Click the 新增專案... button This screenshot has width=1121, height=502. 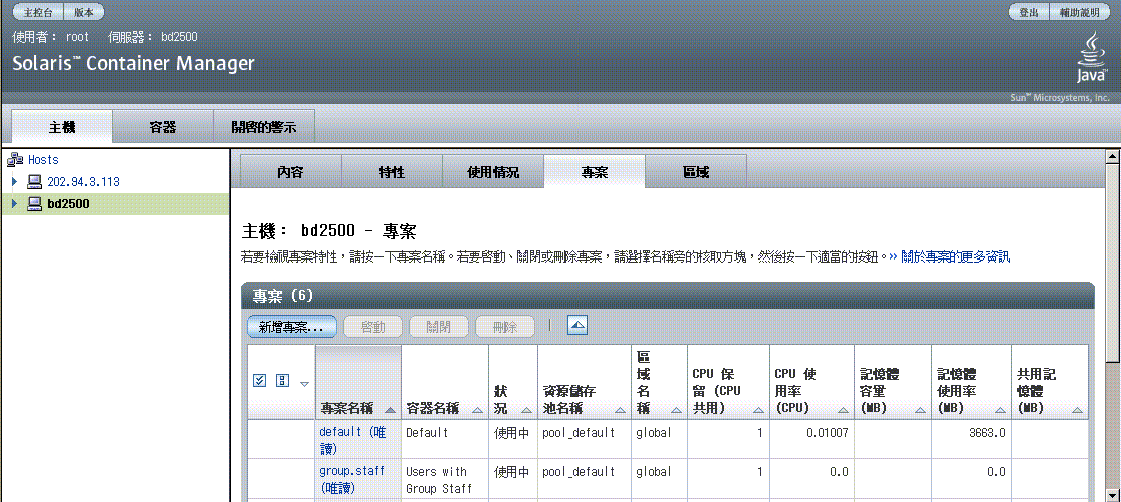(292, 327)
